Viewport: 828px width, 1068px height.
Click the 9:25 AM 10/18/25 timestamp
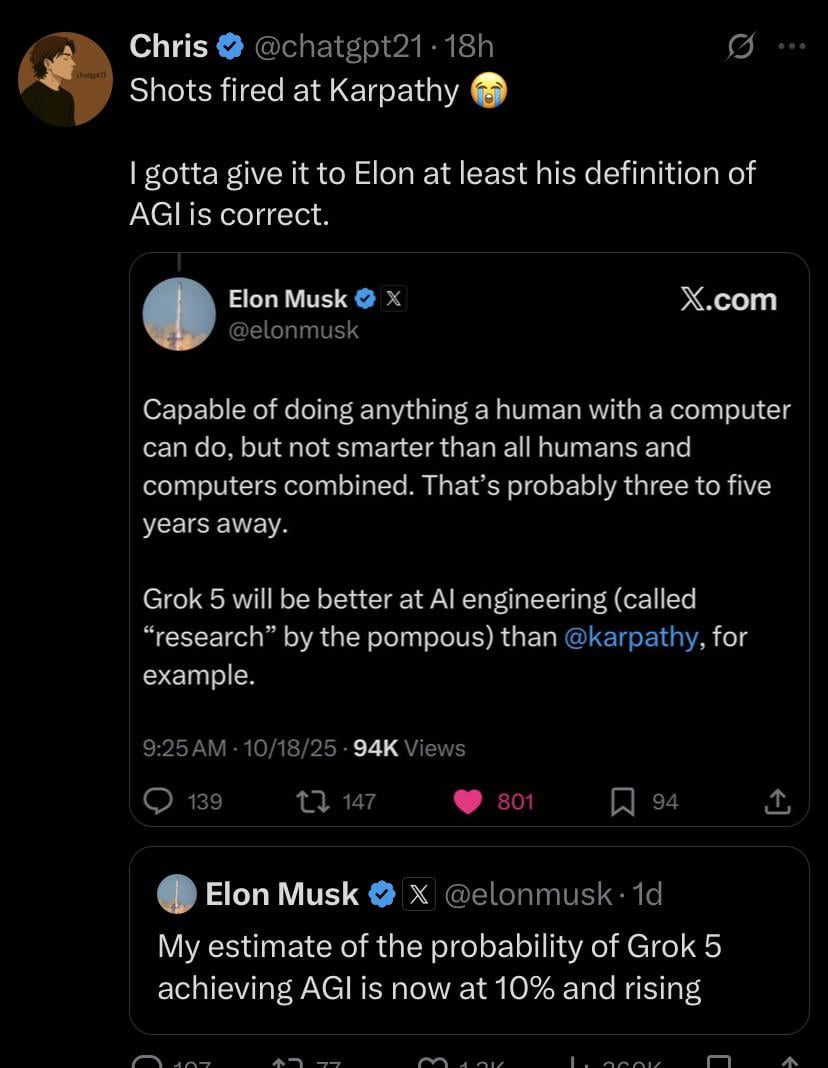239,748
